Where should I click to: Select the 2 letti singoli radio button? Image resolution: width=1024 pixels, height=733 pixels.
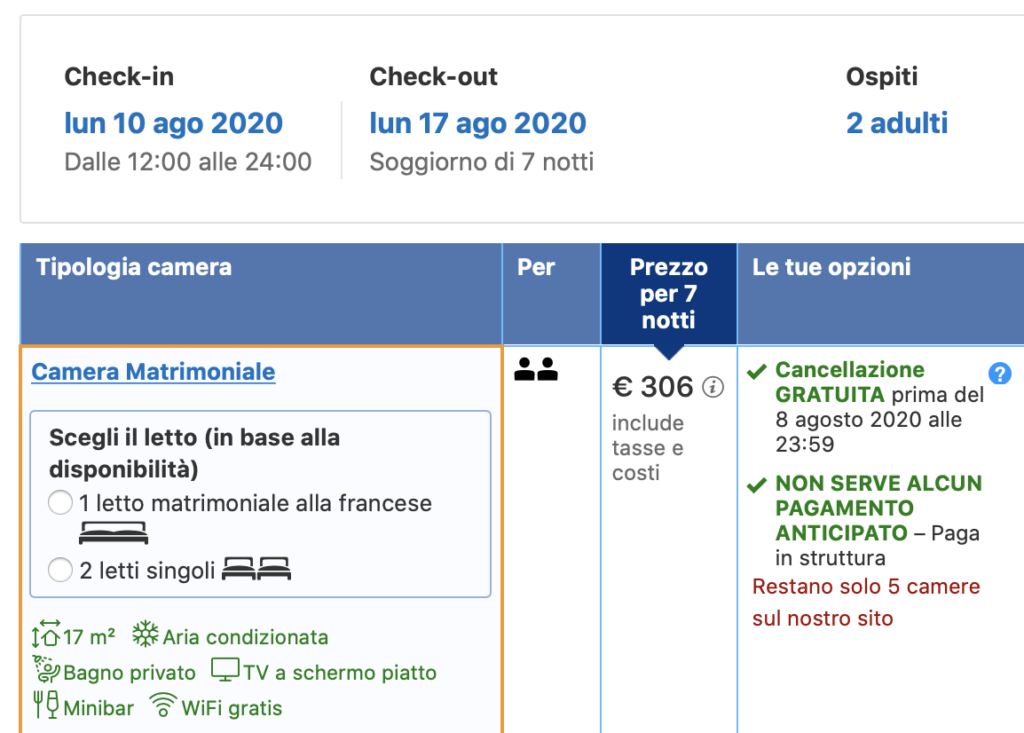(x=60, y=571)
